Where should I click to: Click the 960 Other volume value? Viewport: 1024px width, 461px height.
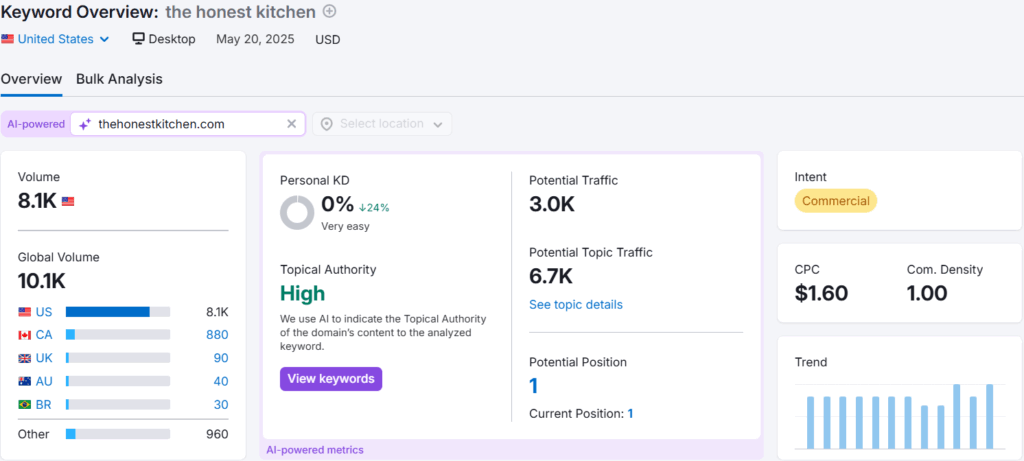pos(217,434)
